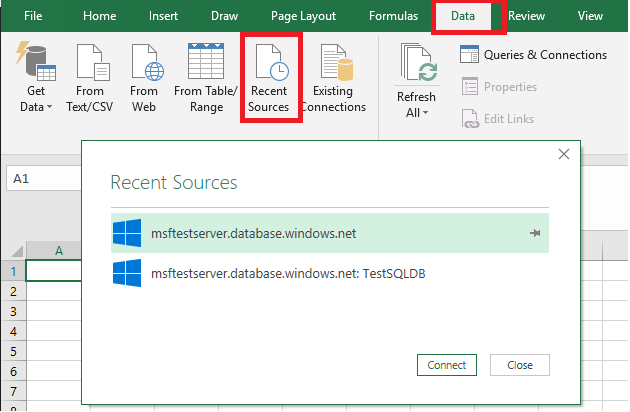This screenshot has height=412, width=630.
Task: Select the Data ribbon tab
Action: (463, 16)
